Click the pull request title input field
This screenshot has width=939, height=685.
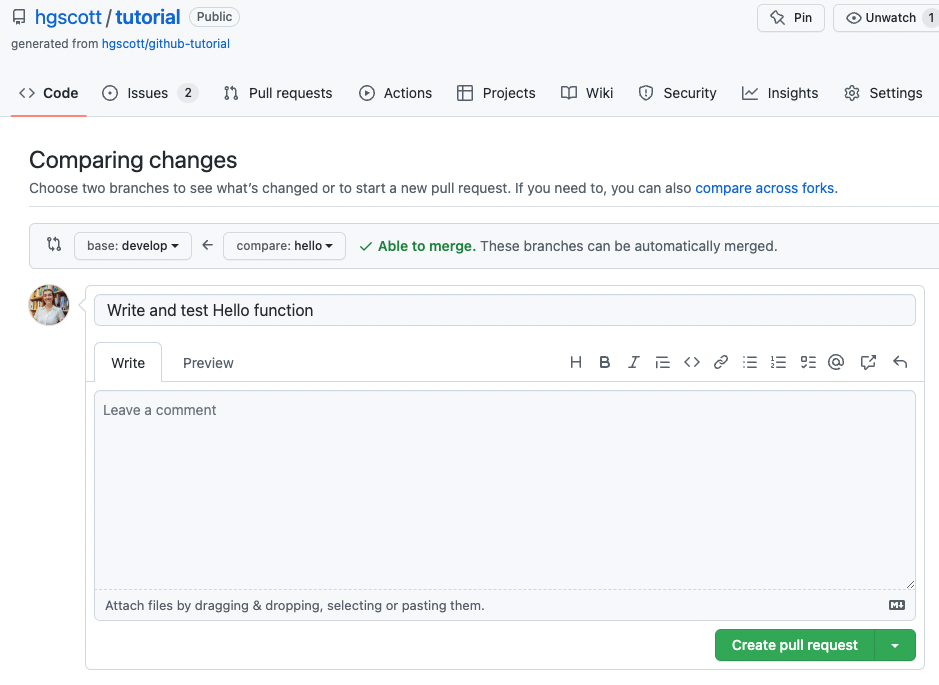point(505,310)
